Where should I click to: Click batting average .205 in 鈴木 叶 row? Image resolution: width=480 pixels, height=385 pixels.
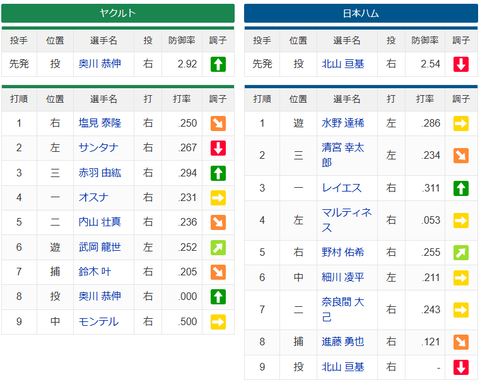coord(188,272)
